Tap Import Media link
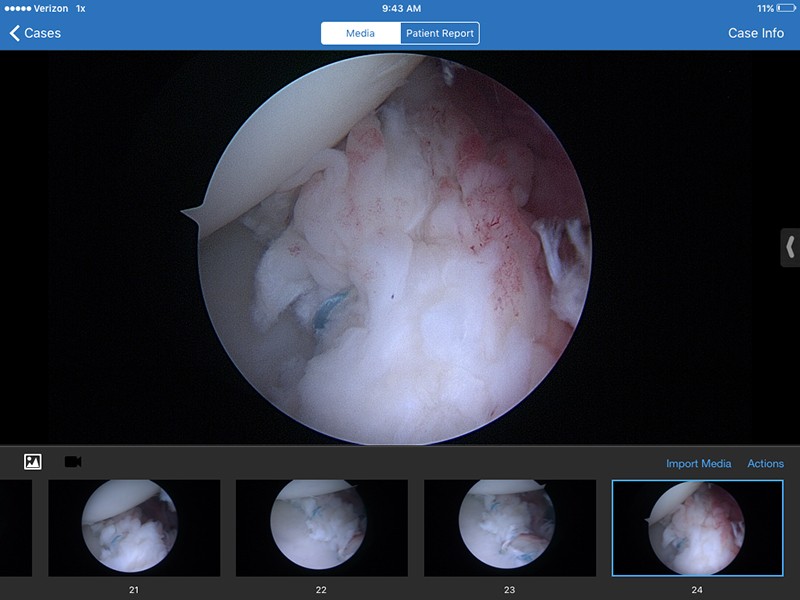The height and width of the screenshot is (600, 800). 698,463
